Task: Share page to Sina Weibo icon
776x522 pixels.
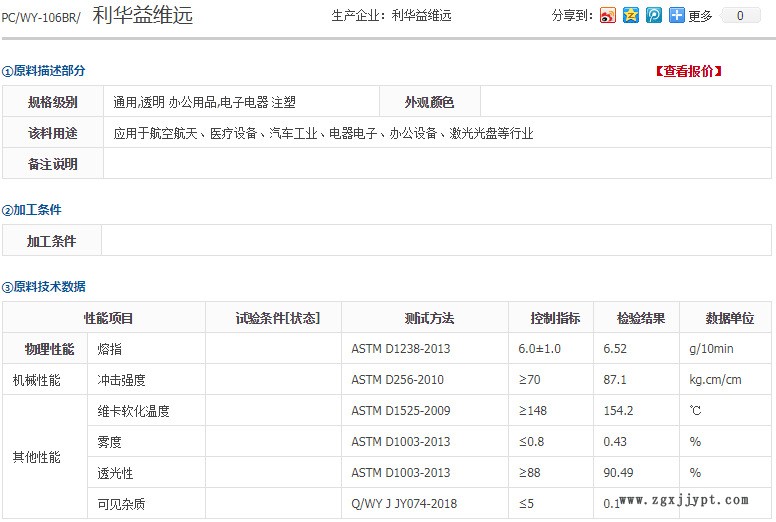Action: pos(608,15)
